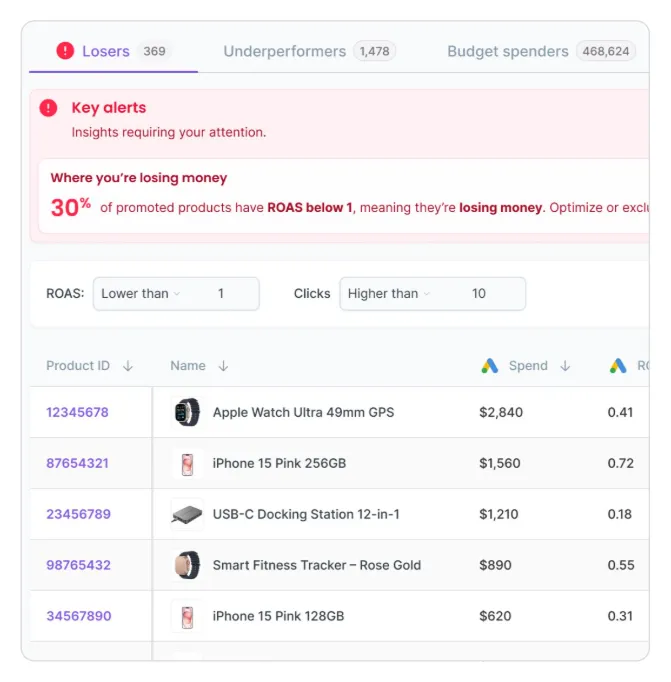Click the Google Ads icon beside Spend
The width and height of the screenshot is (671, 682).
[490, 366]
